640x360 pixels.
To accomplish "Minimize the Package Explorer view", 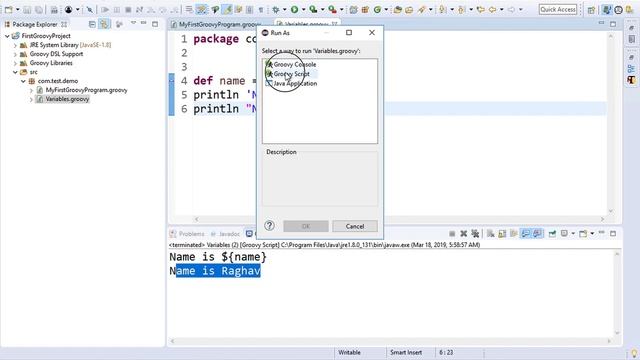I will click(144, 23).
